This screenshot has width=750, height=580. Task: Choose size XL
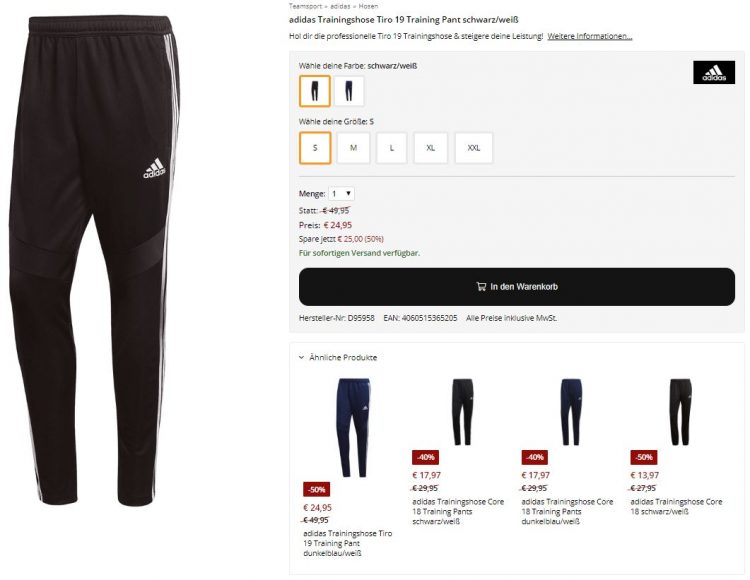[x=430, y=148]
